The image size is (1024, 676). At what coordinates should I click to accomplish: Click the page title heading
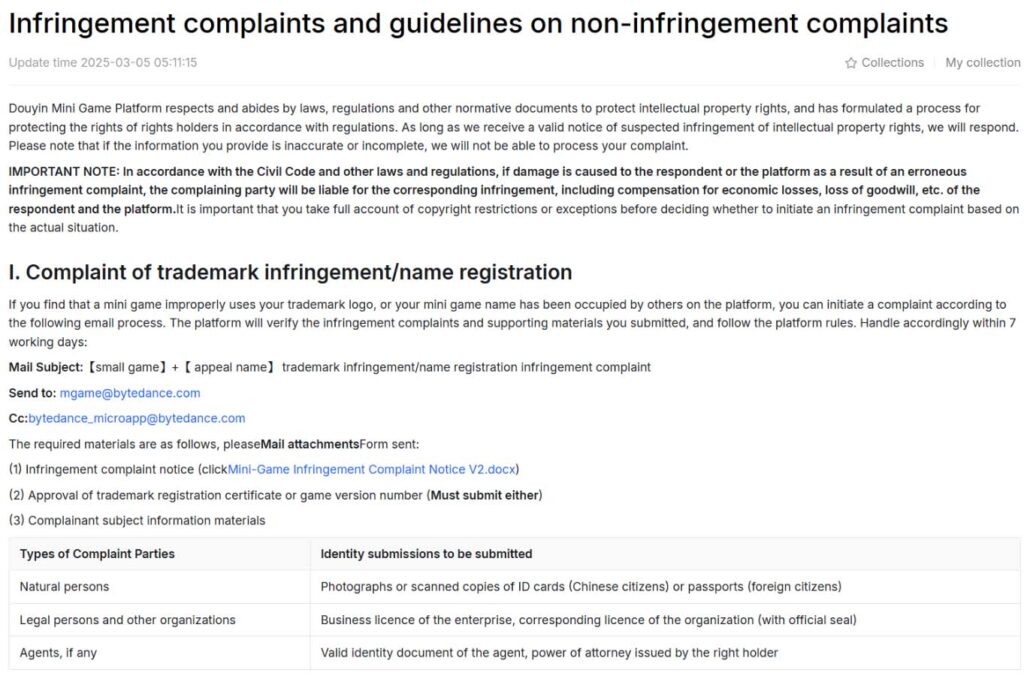478,24
